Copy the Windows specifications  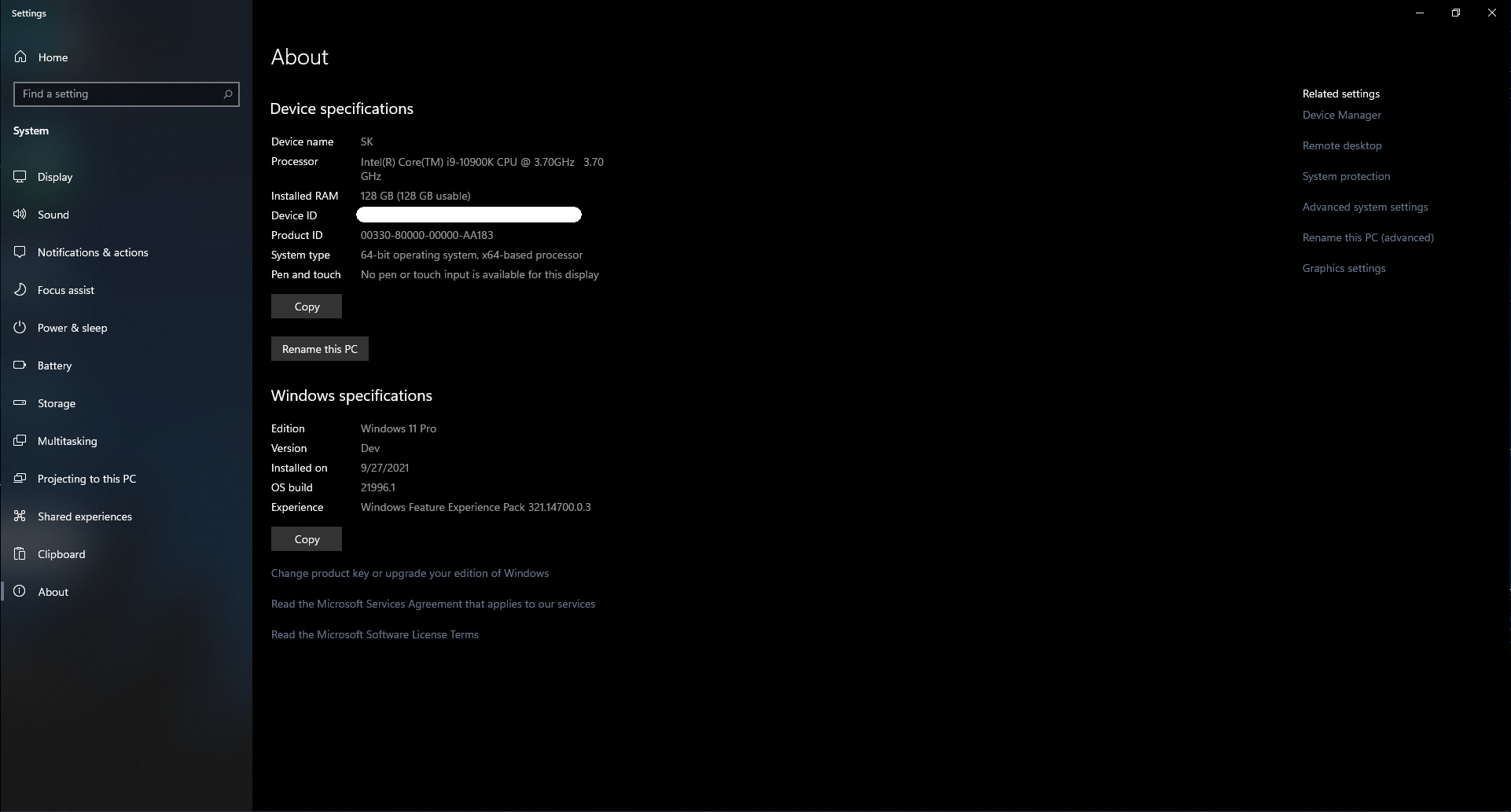(307, 539)
